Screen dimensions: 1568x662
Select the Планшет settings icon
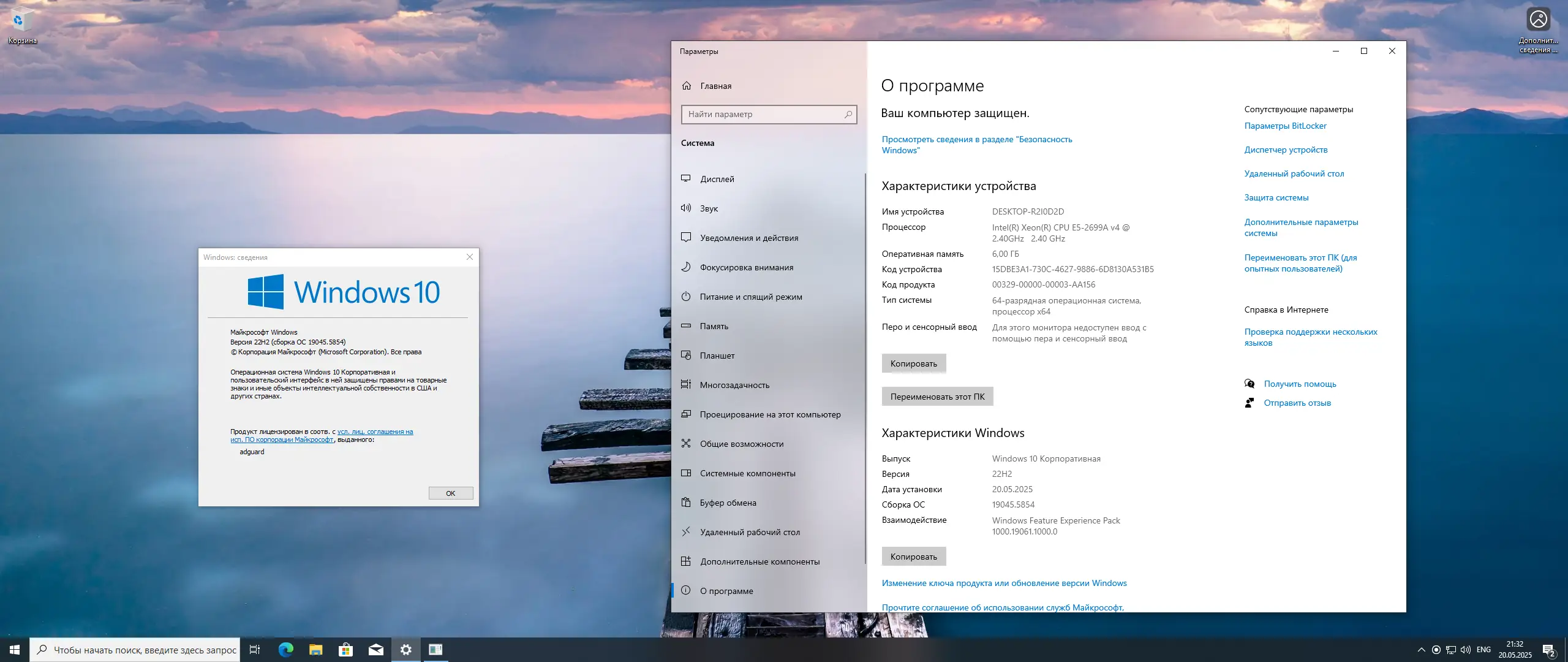point(717,355)
